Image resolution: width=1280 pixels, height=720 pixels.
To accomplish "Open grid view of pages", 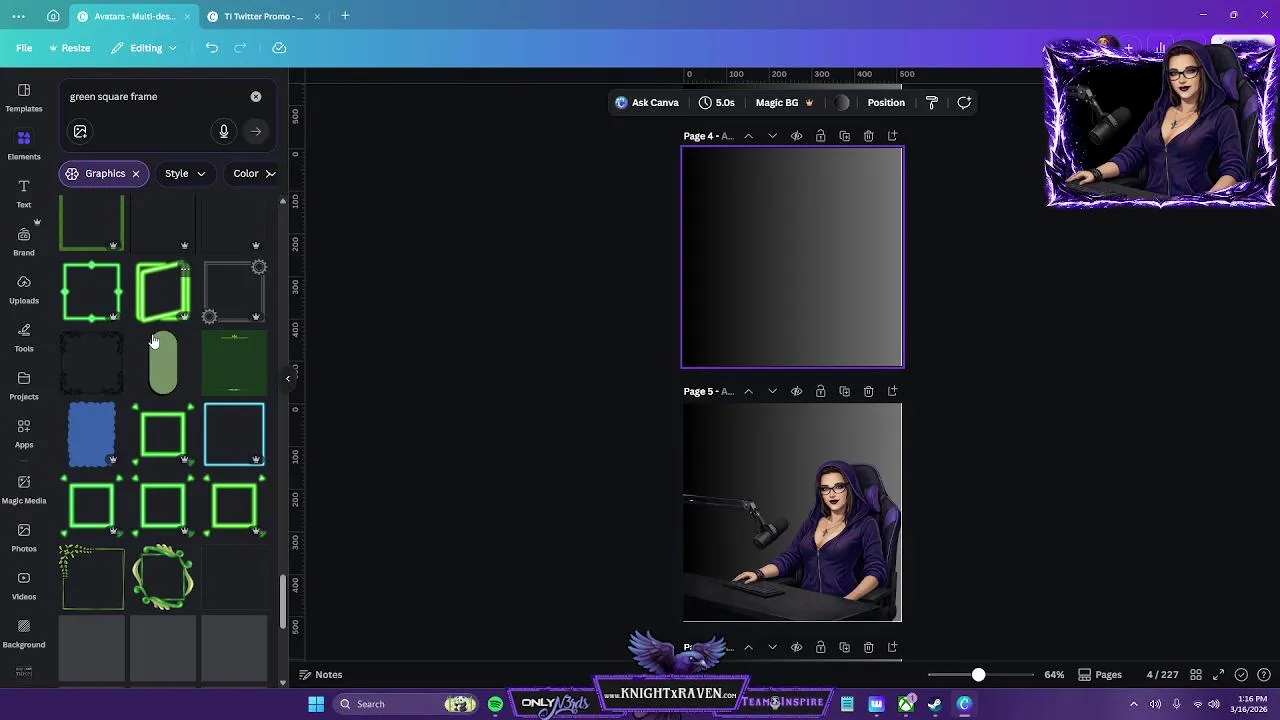I will click(1196, 675).
